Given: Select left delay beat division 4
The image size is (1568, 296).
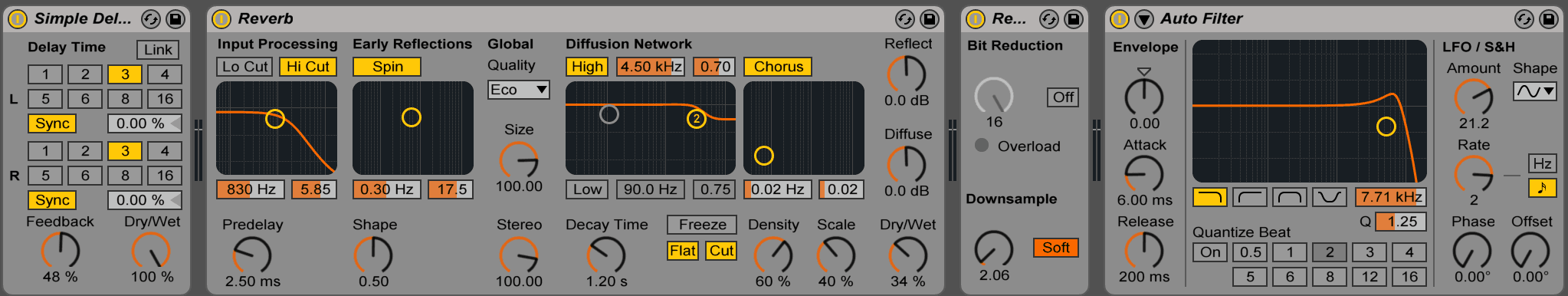Looking at the screenshot, I should (x=165, y=74).
